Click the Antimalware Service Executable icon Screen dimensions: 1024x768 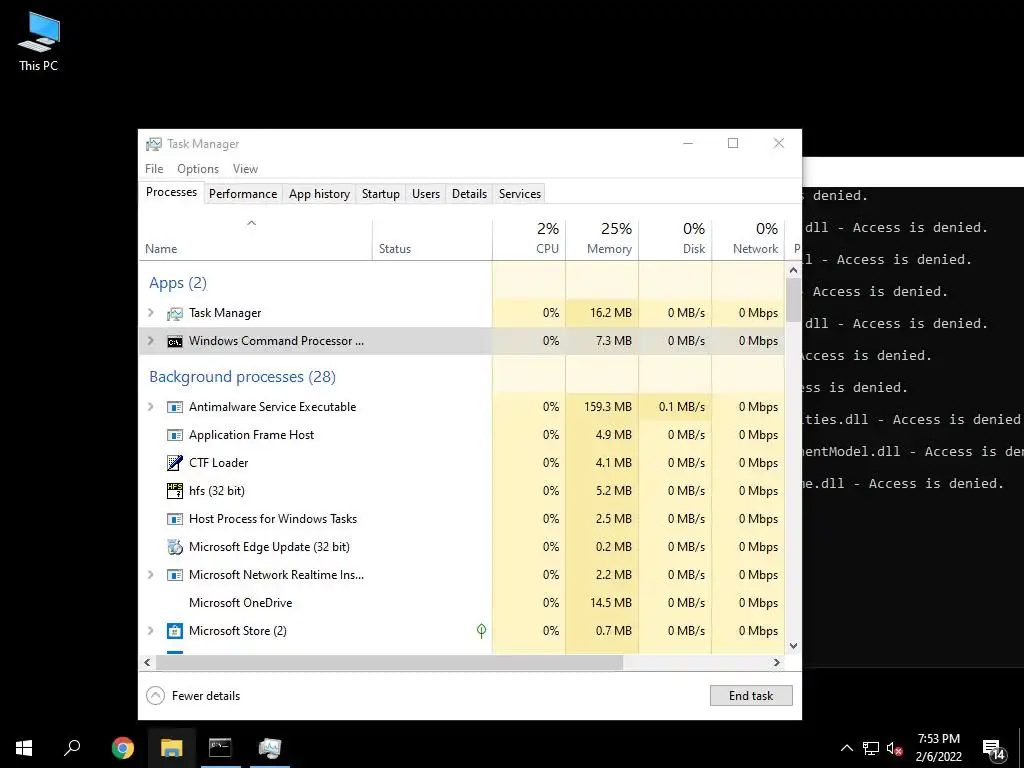[x=174, y=407]
